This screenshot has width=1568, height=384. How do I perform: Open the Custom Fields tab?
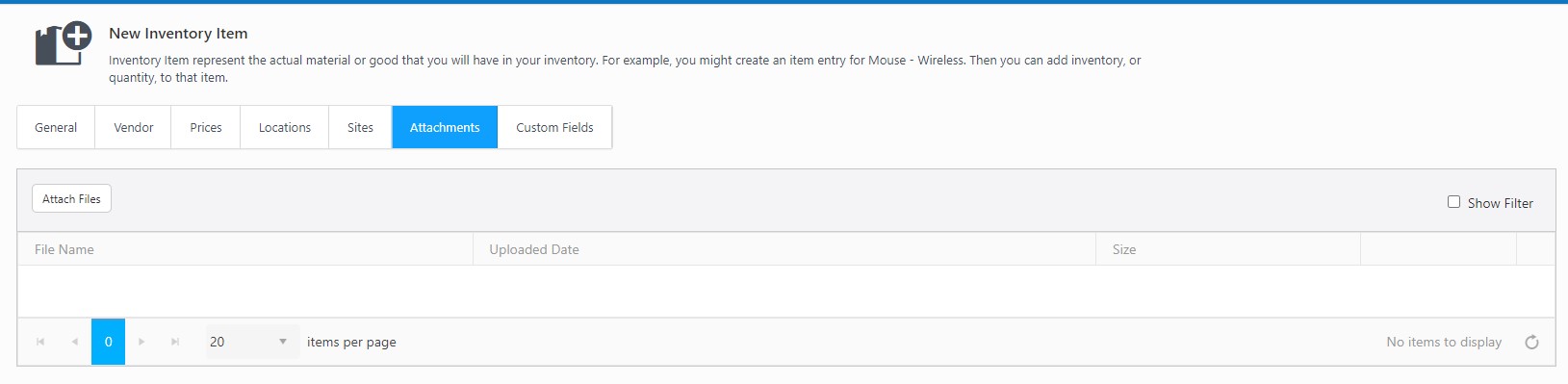(x=554, y=127)
